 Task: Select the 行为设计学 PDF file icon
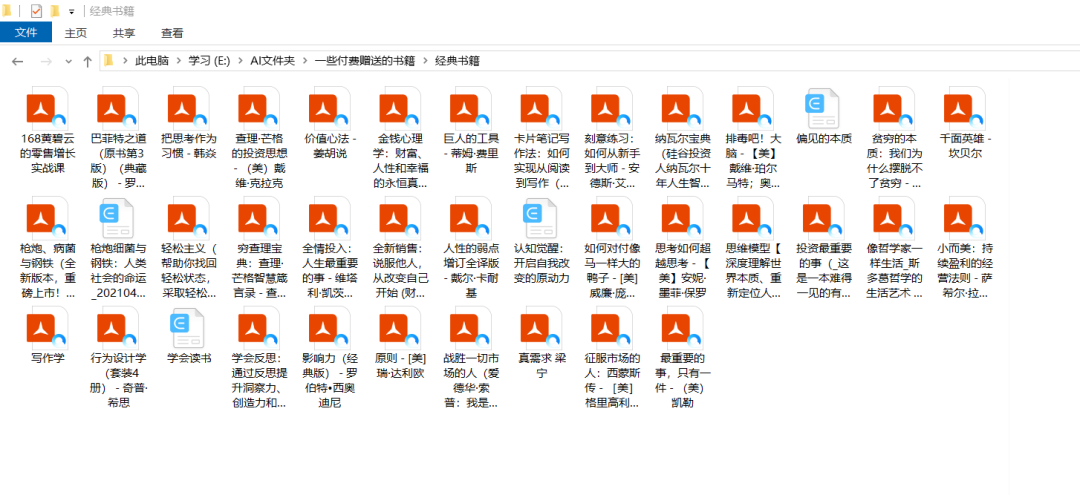[x=118, y=328]
